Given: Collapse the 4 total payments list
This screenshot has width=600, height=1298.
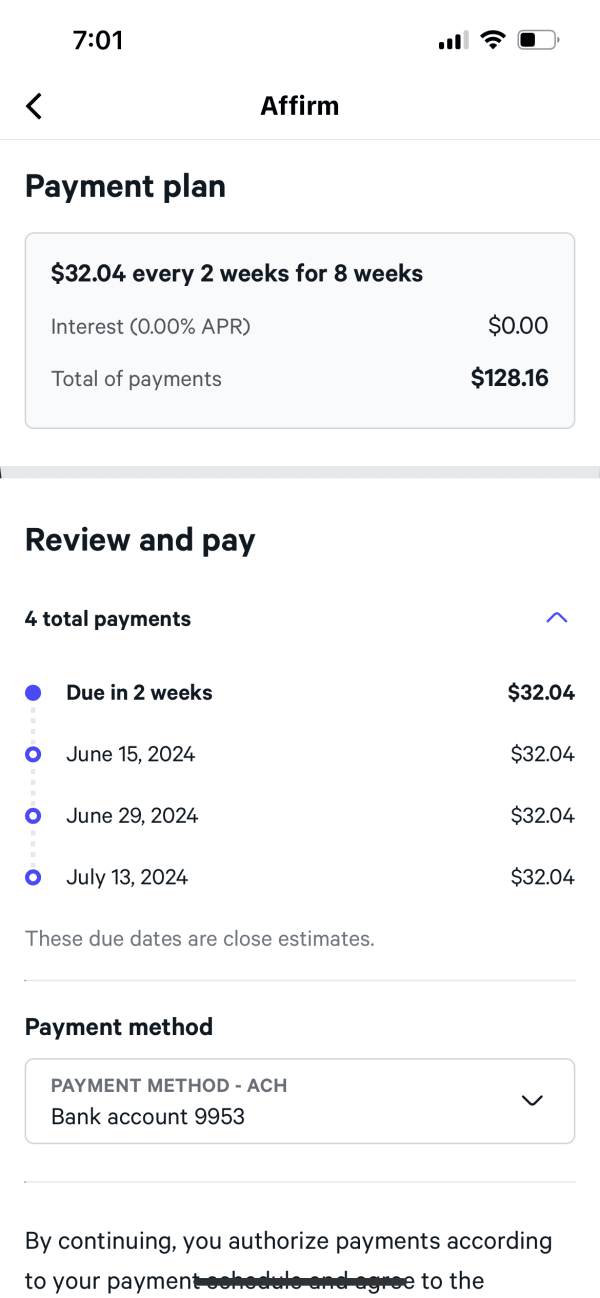Looking at the screenshot, I should click(557, 618).
